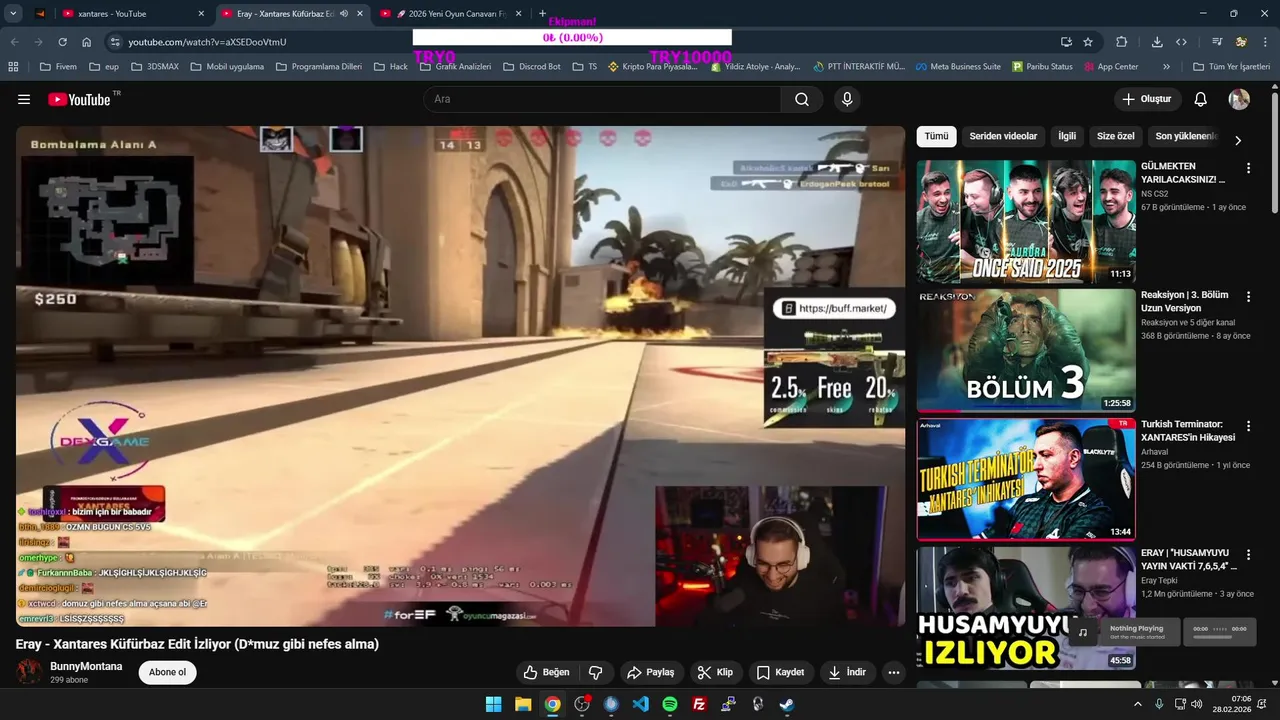
Task: Open the YouTube hamburger guide menu
Action: pyautogui.click(x=24, y=99)
